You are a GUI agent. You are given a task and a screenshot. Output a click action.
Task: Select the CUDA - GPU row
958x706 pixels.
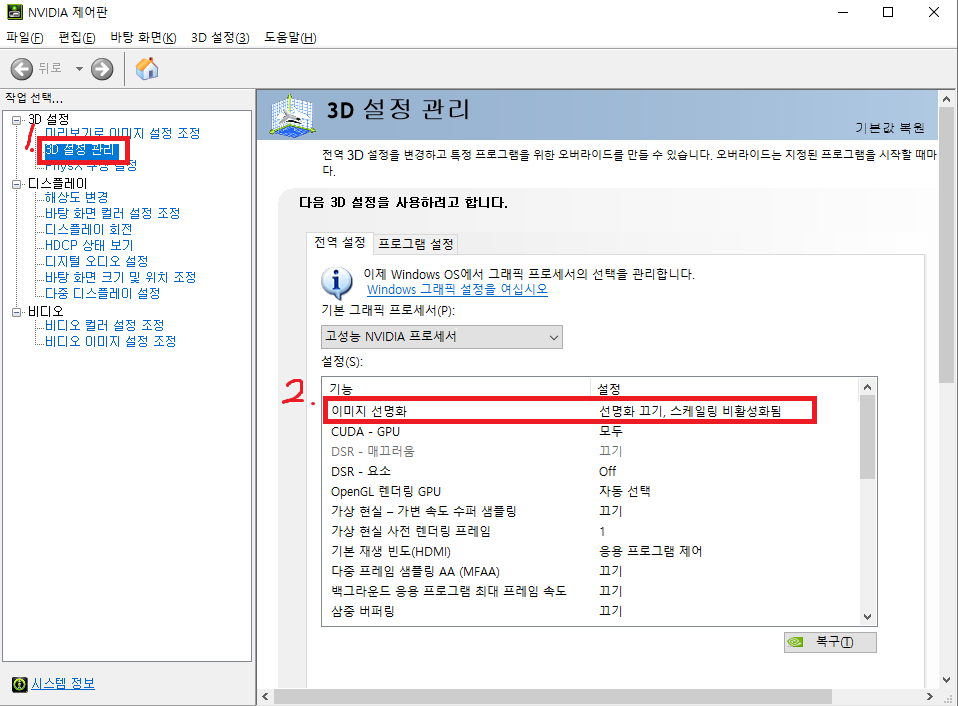[591, 432]
